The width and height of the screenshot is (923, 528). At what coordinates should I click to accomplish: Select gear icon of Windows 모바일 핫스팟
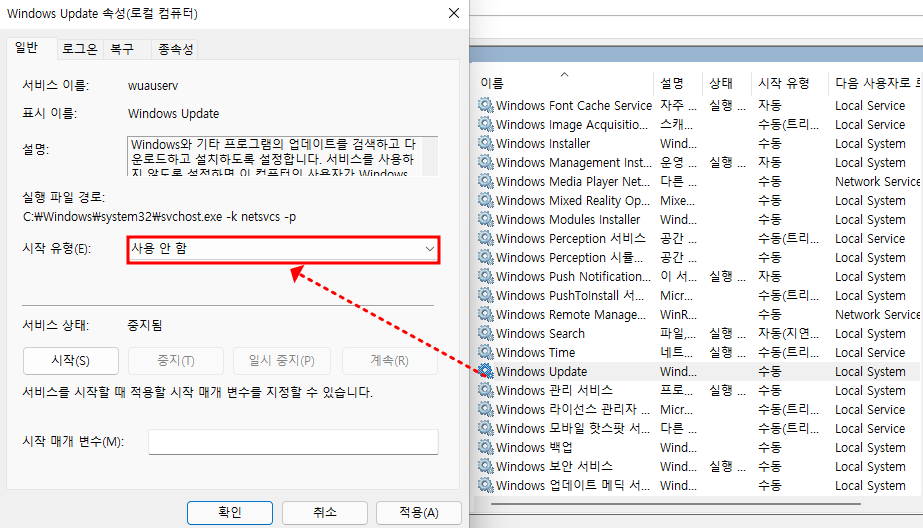tap(486, 428)
